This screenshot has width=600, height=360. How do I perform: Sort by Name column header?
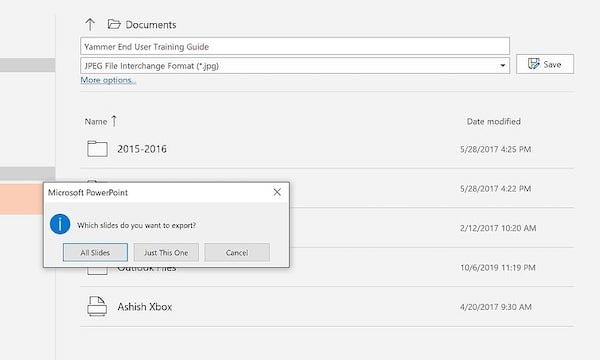pyautogui.click(x=96, y=122)
